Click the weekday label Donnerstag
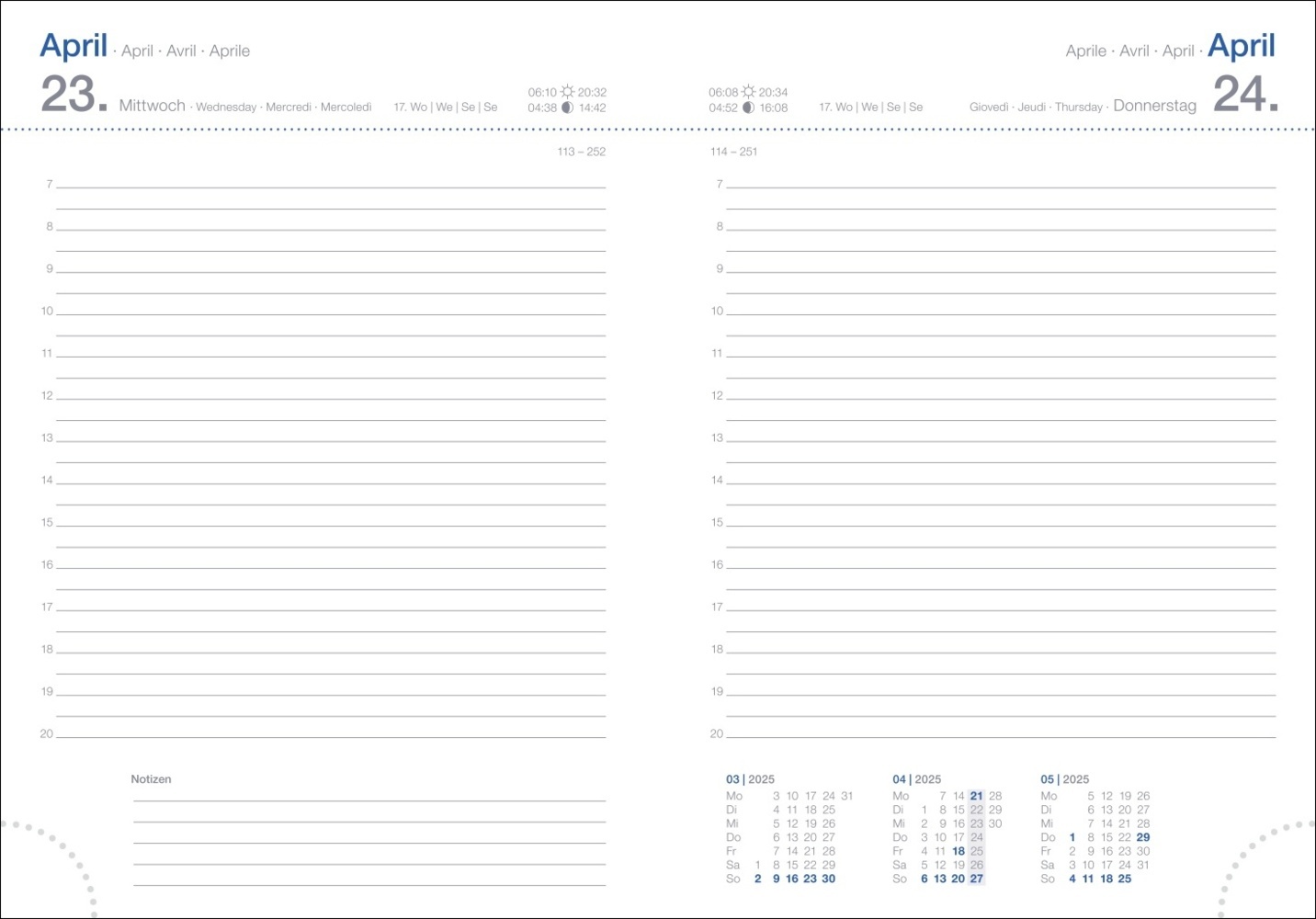This screenshot has height=919, width=1316. (x=1154, y=106)
